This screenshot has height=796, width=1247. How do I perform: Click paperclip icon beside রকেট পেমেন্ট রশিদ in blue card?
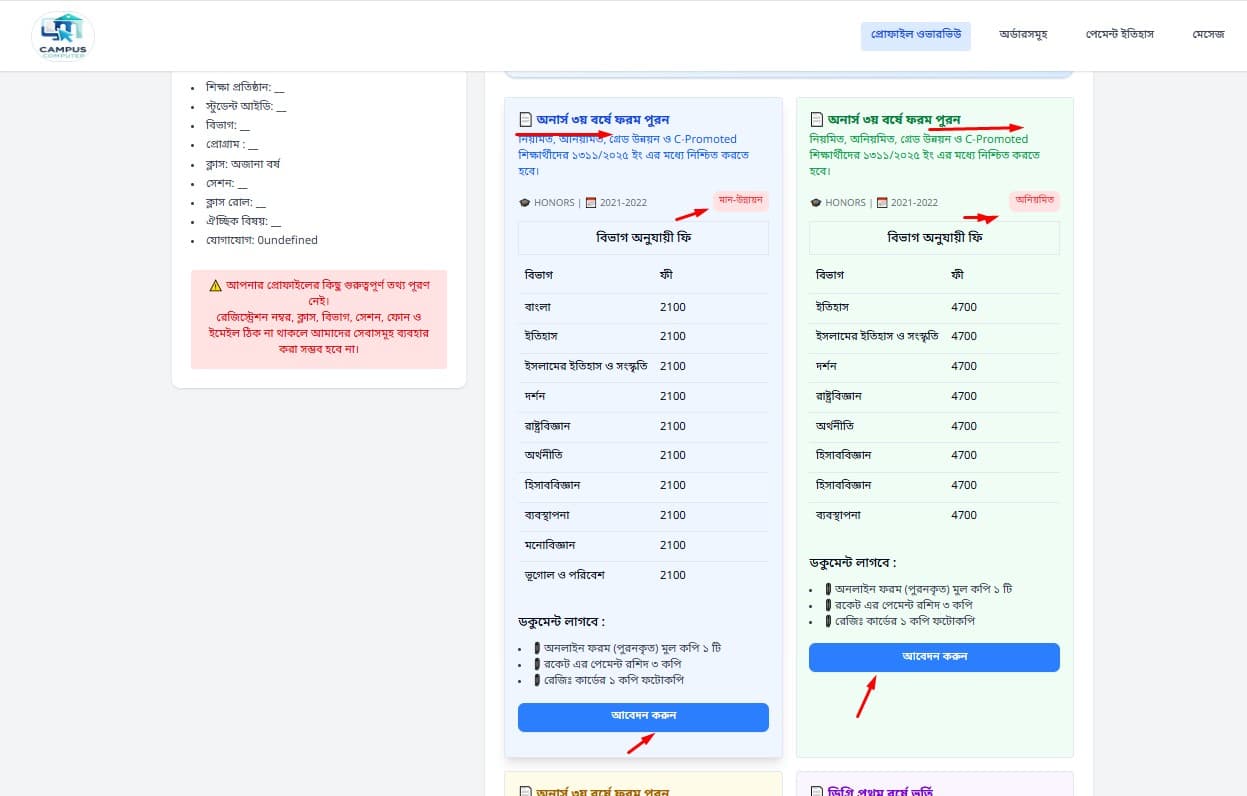(537, 664)
